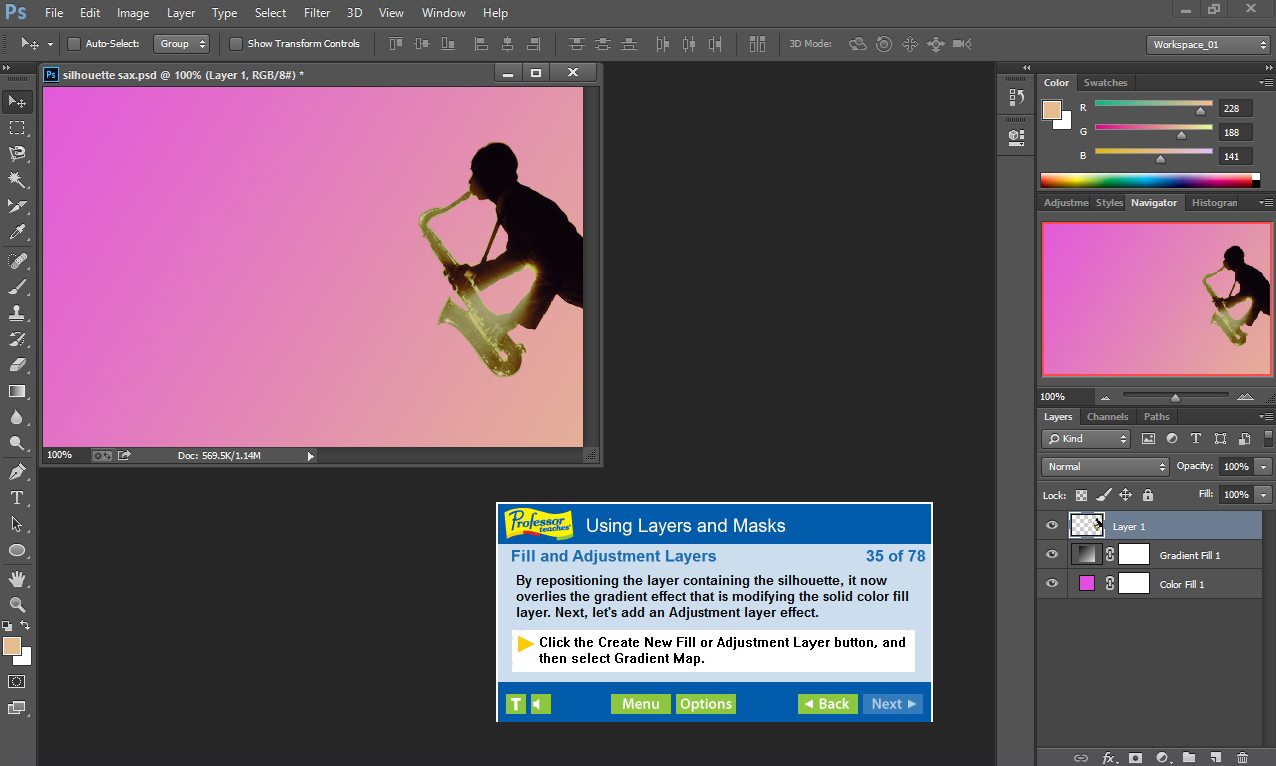Click Next in the tutorial panel
Image resolution: width=1276 pixels, height=766 pixels.
pos(892,703)
